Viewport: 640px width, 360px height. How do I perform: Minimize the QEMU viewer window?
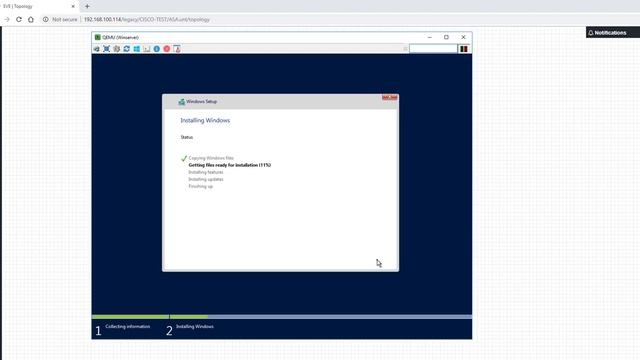430,37
